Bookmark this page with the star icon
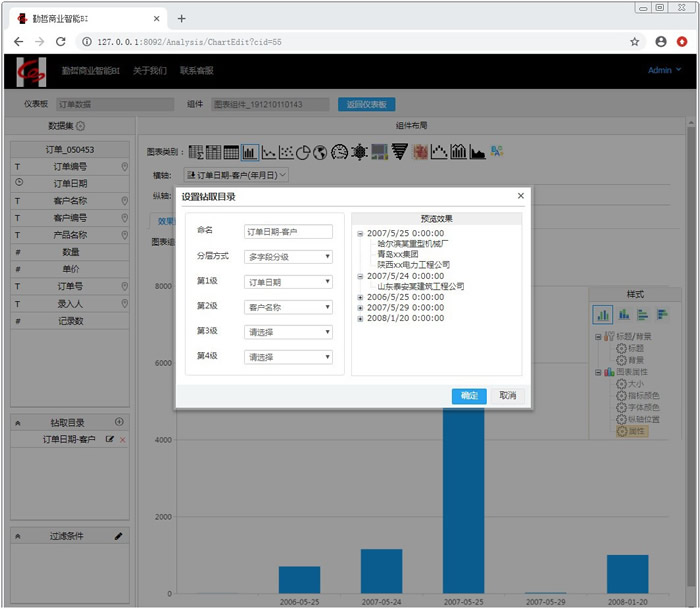This screenshot has height=609, width=700. [634, 42]
